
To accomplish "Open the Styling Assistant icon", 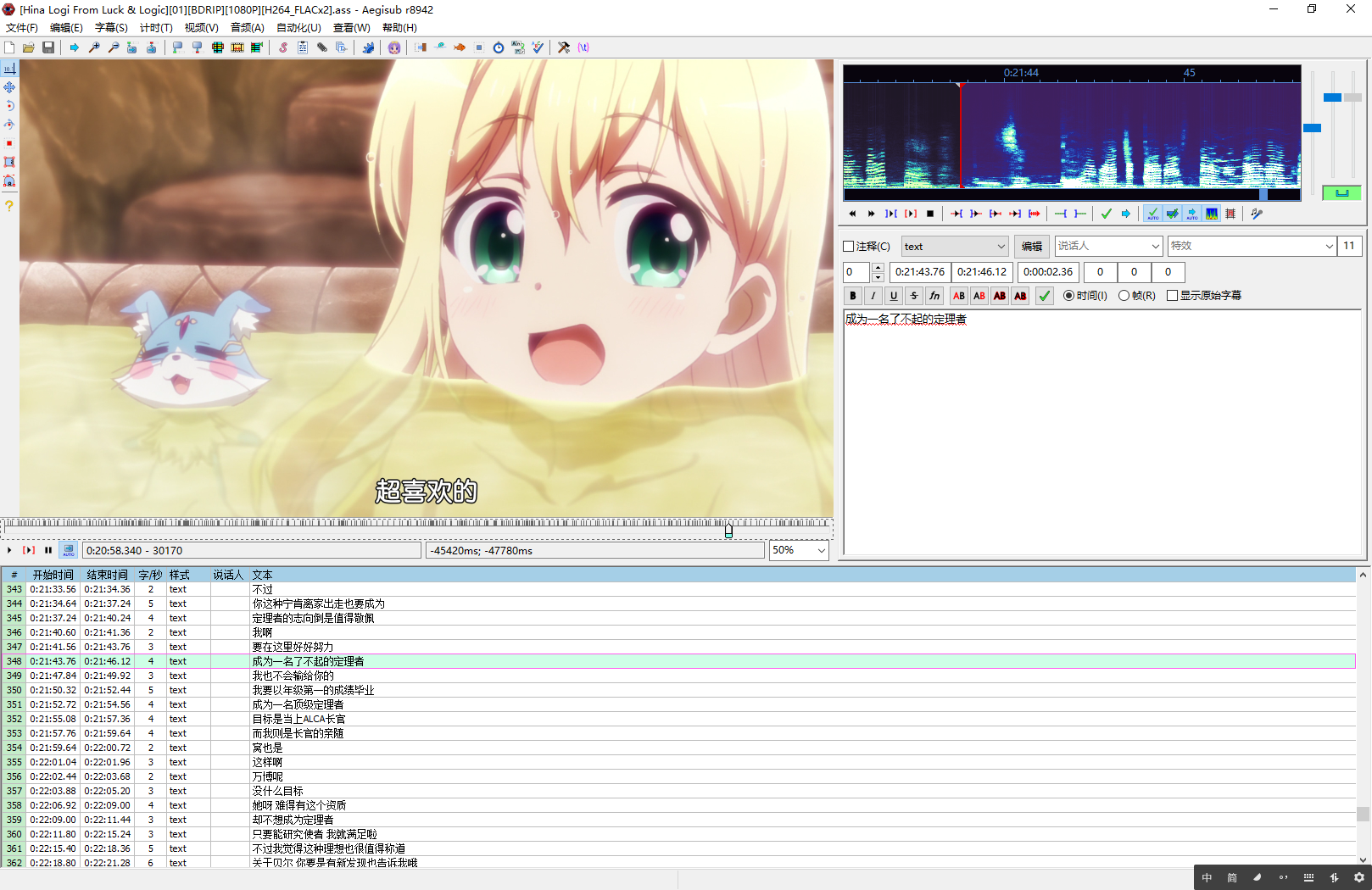I will [440, 47].
